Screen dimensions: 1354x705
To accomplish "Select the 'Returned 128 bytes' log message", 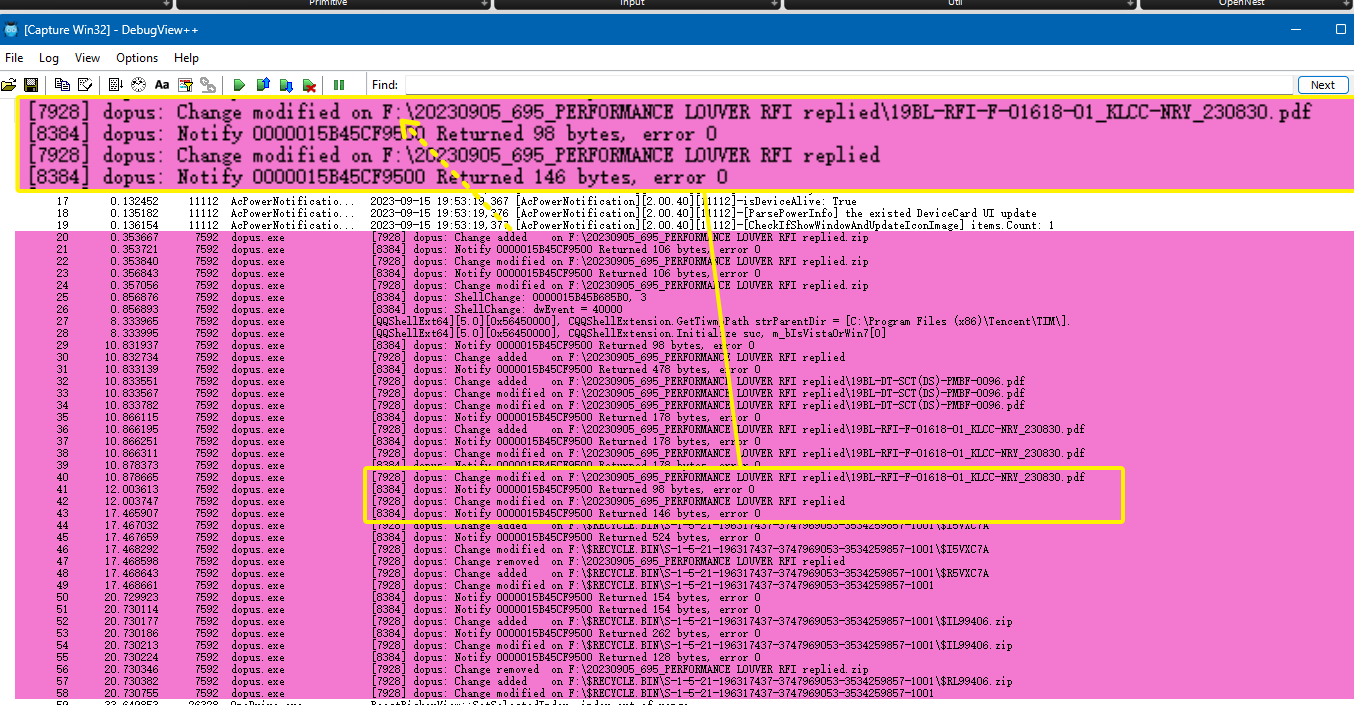I will pyautogui.click(x=565, y=657).
